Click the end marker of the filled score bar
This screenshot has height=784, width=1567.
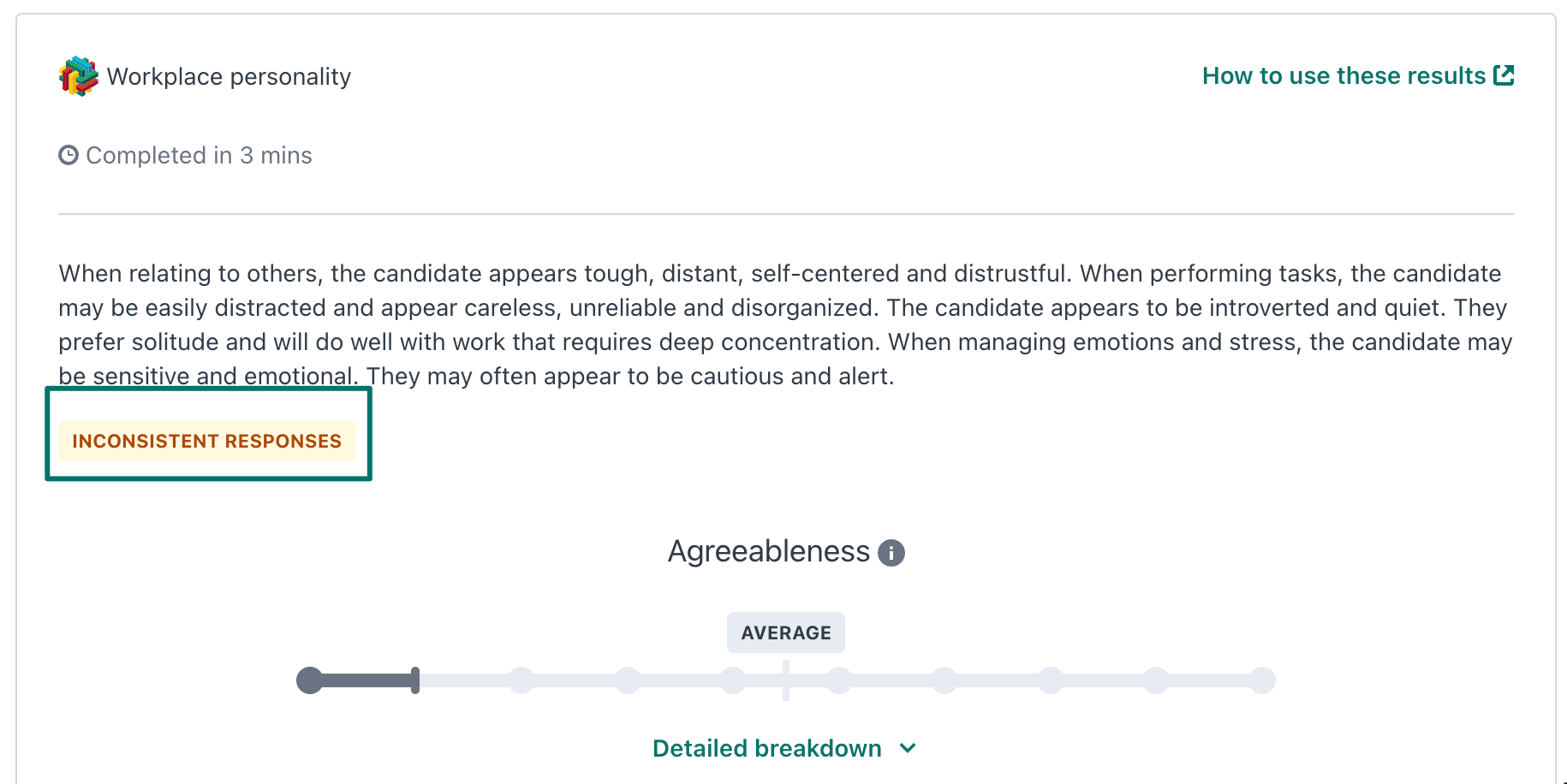coord(415,680)
